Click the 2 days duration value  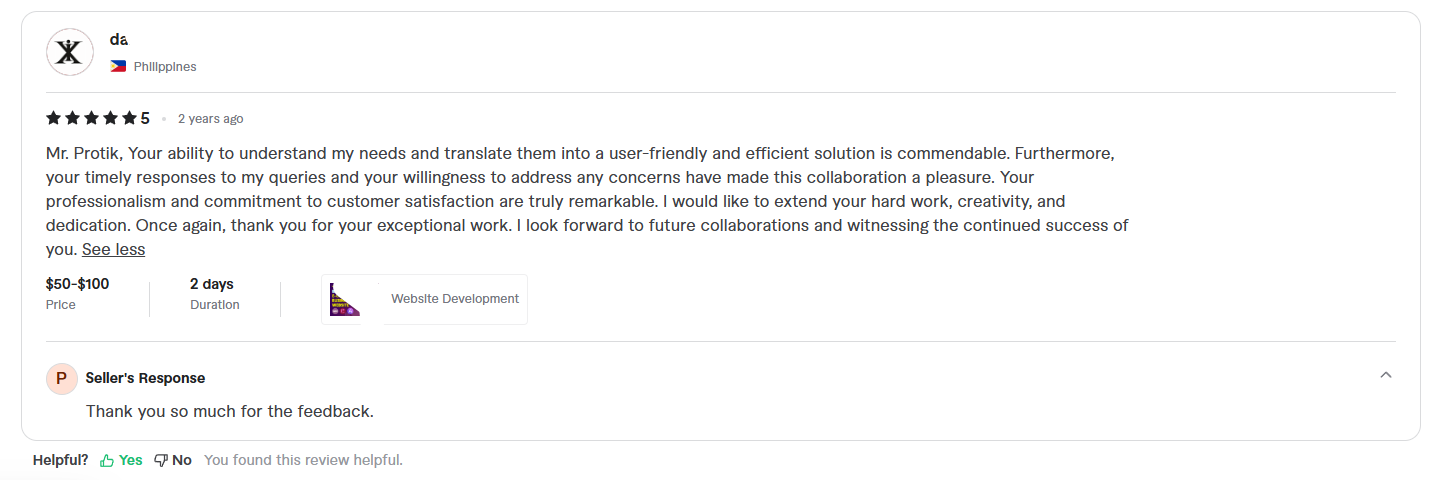(211, 284)
